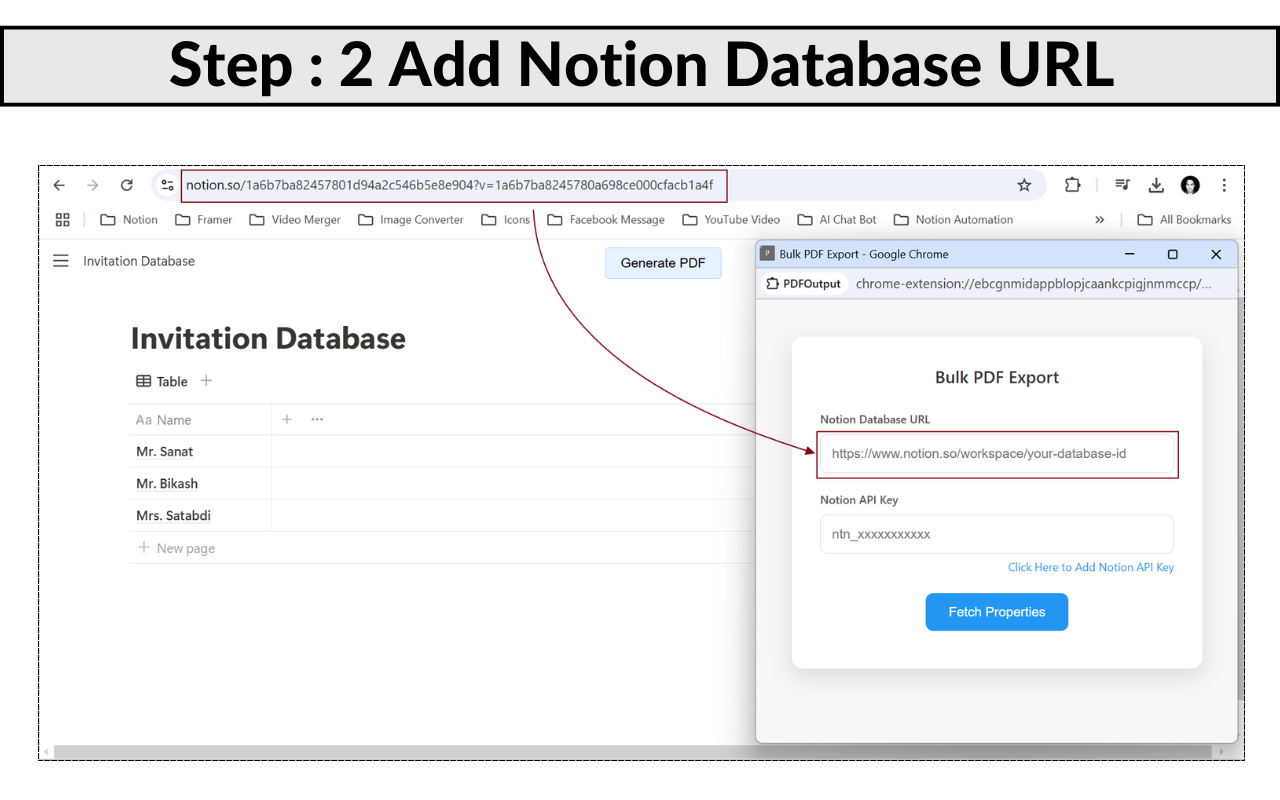This screenshot has height=800, width=1280.
Task: Focus the Notion Database URL field
Action: [997, 454]
